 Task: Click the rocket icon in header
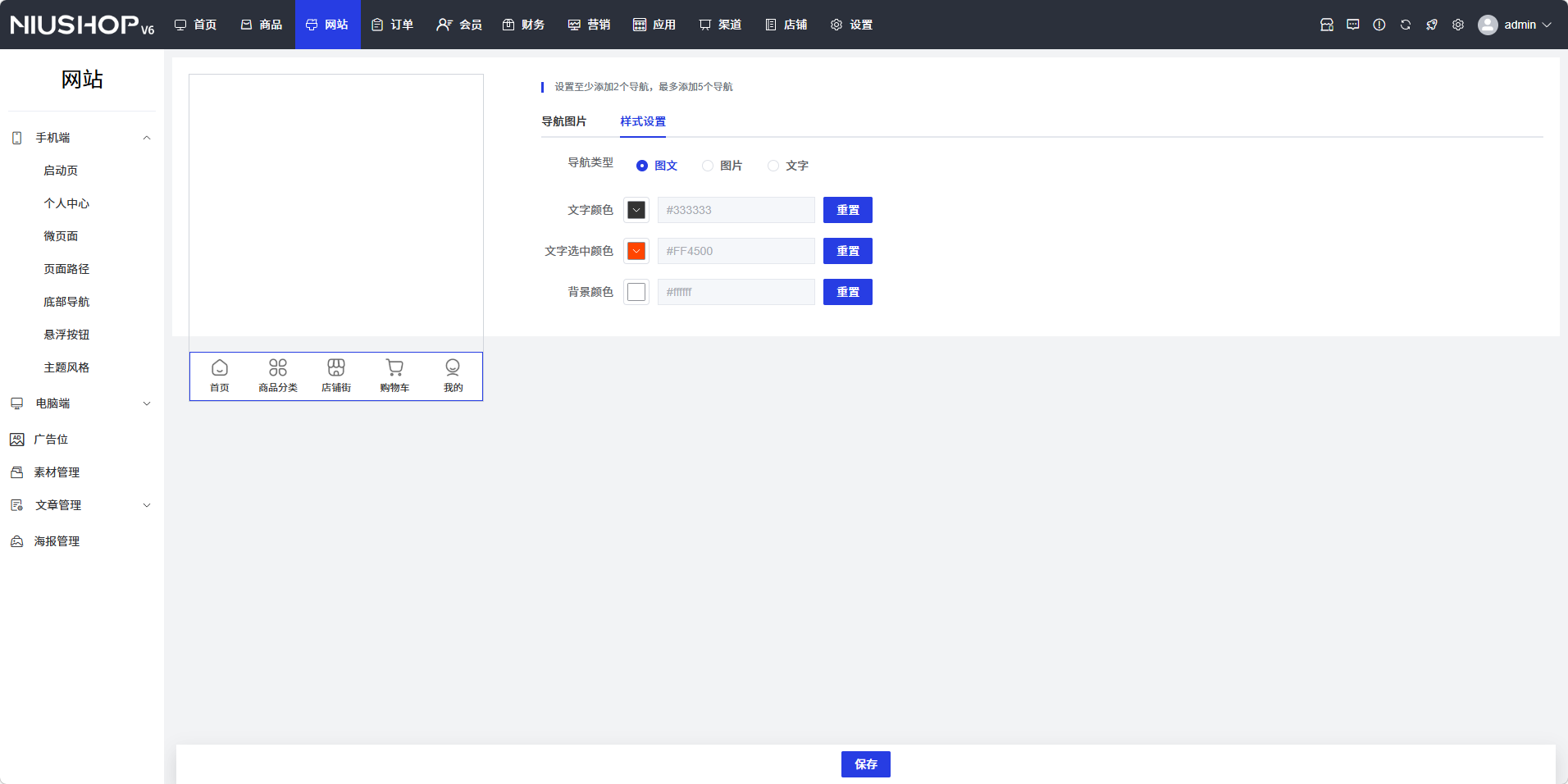click(x=1431, y=25)
